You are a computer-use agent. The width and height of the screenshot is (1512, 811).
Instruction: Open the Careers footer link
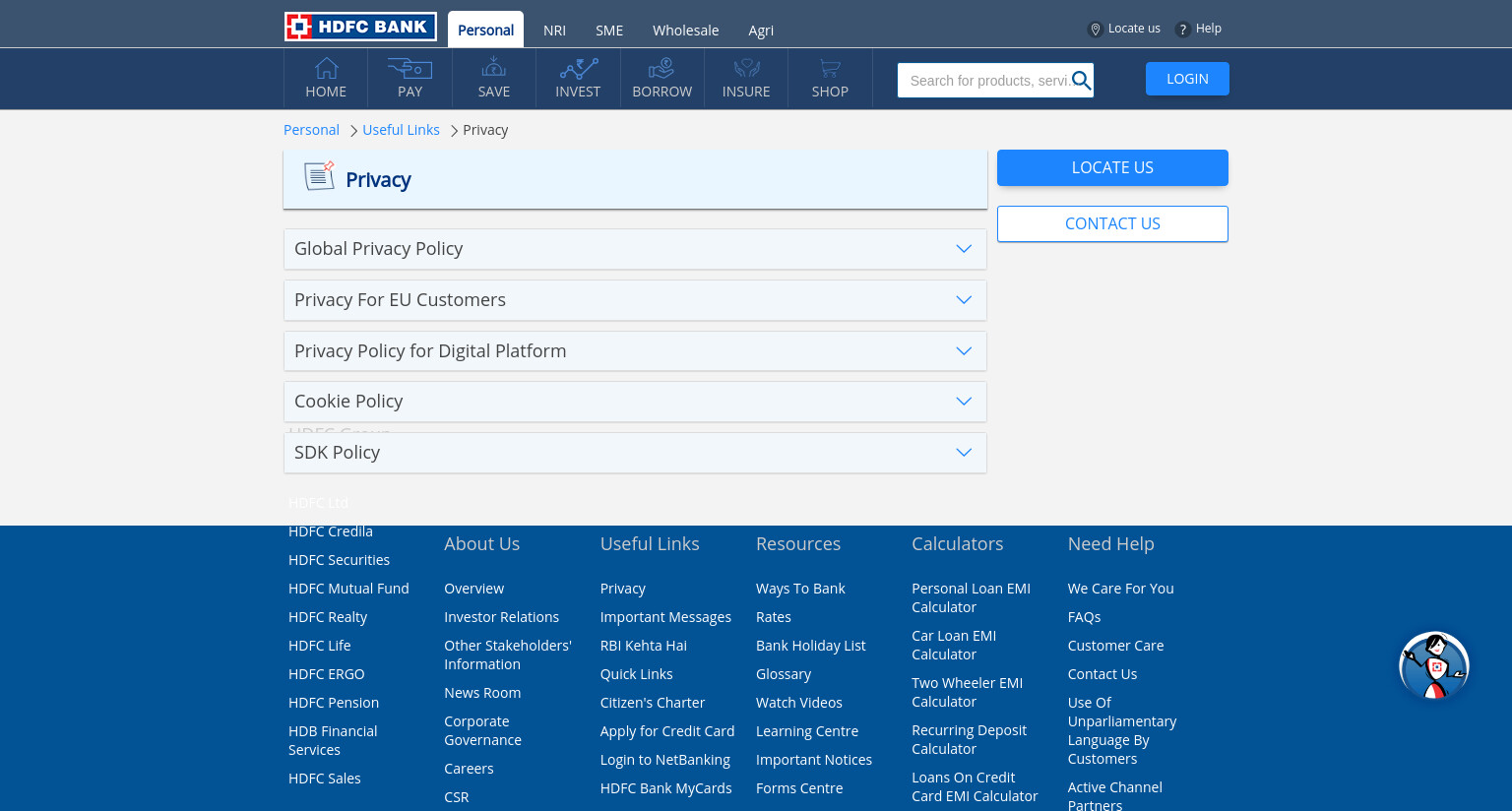[x=469, y=769]
